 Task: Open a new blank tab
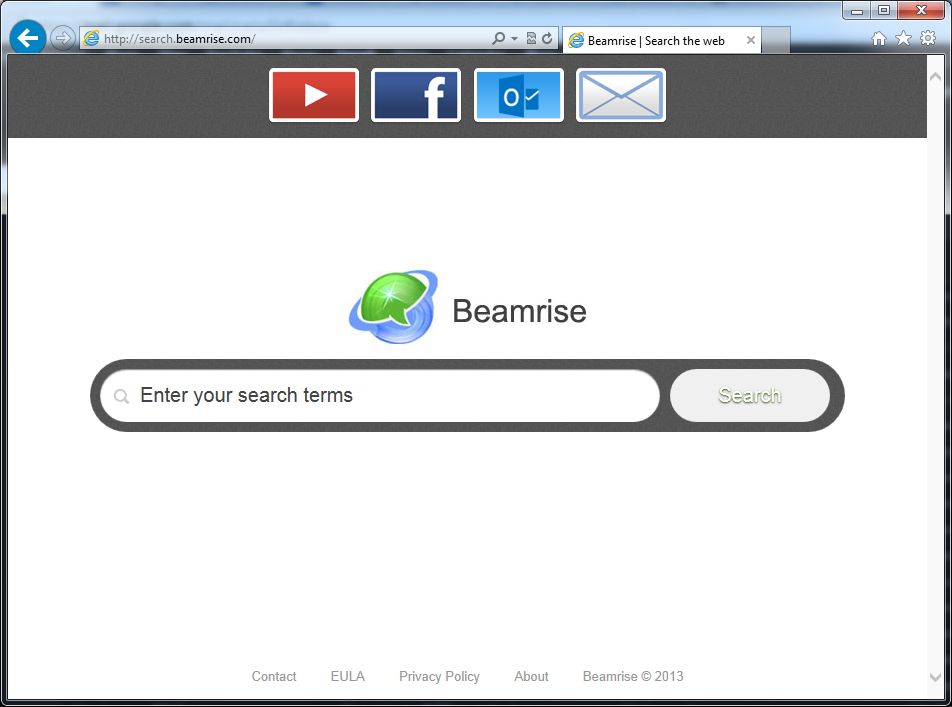pos(776,40)
